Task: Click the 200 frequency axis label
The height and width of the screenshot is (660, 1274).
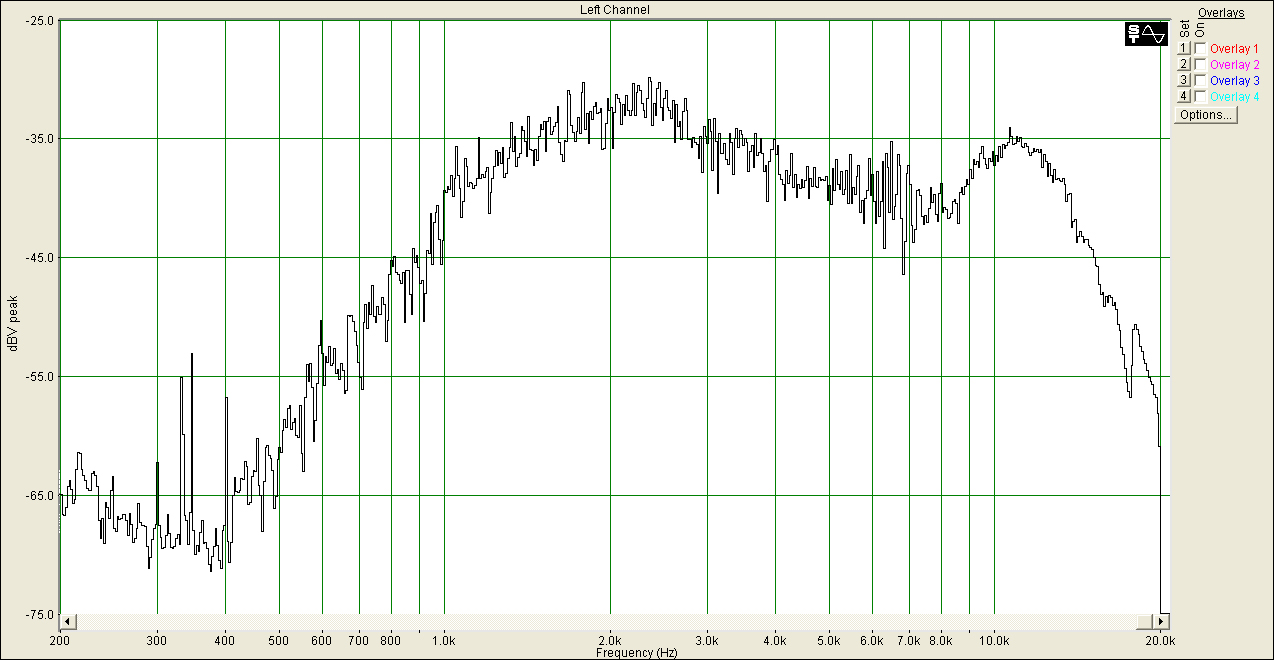Action: (x=60, y=639)
